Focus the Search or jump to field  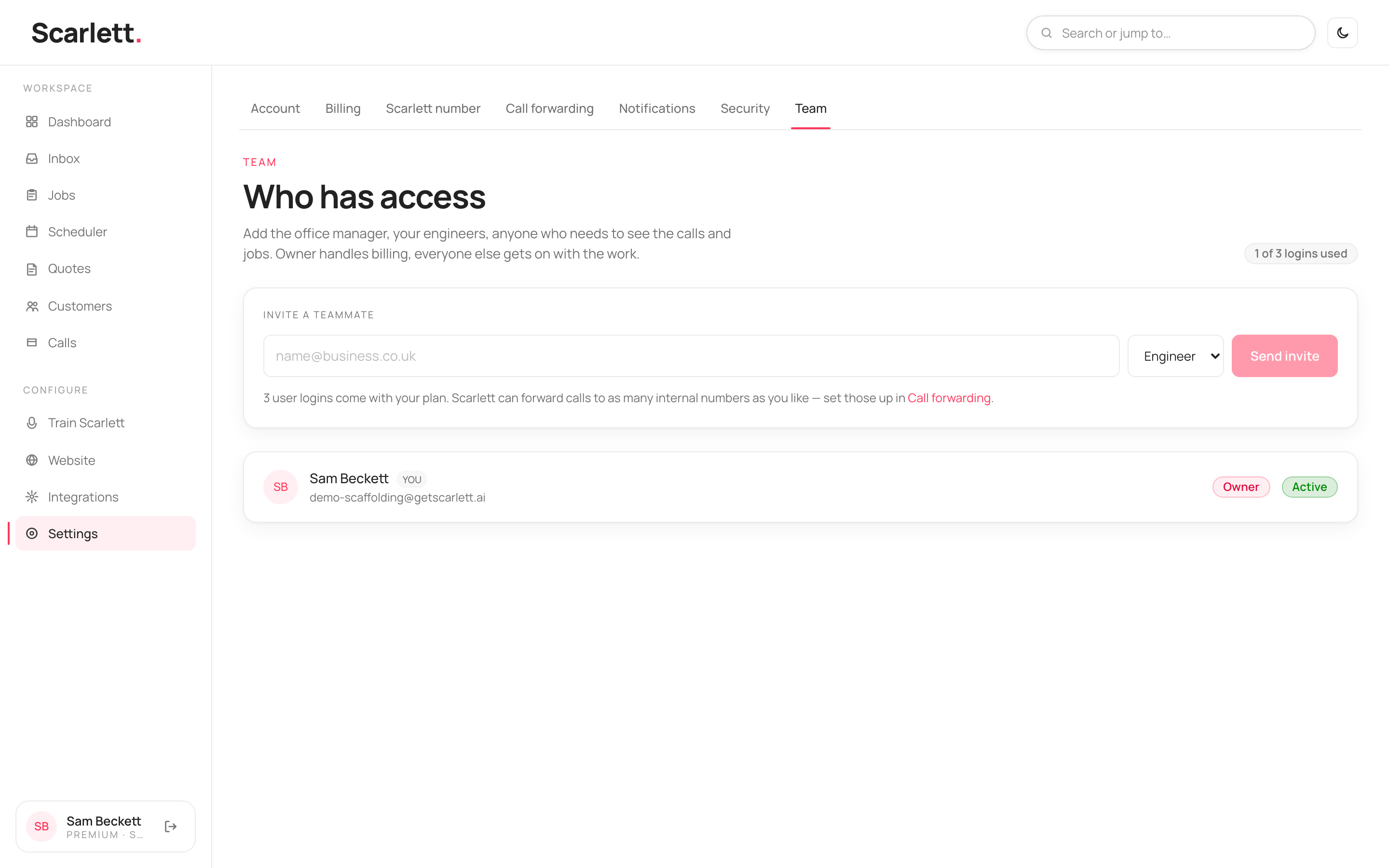tap(1171, 33)
